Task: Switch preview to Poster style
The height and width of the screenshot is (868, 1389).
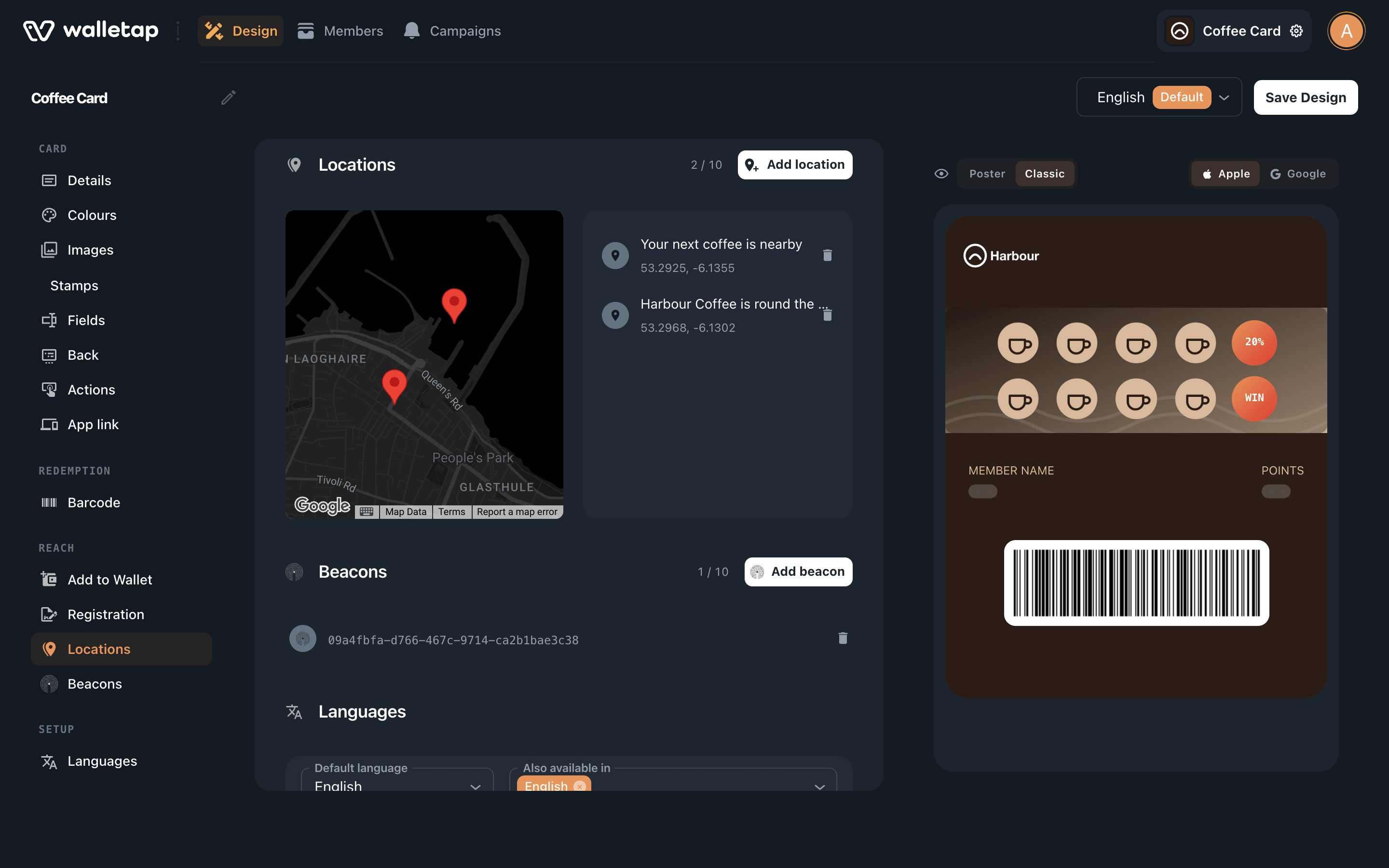Action: 987,174
